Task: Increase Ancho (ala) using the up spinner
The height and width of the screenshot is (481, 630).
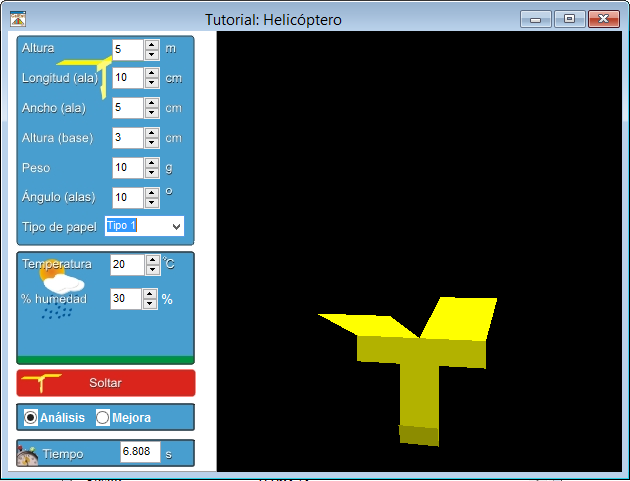Action: coord(151,103)
